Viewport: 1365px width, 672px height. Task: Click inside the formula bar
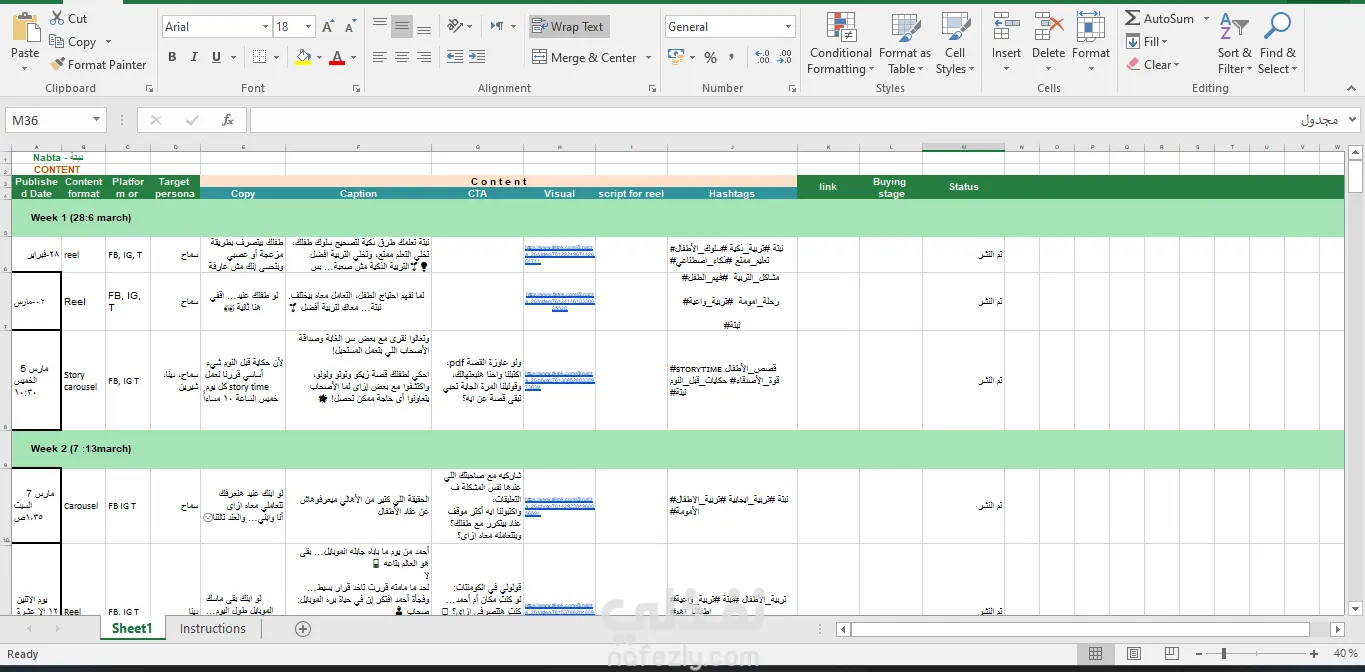point(795,120)
